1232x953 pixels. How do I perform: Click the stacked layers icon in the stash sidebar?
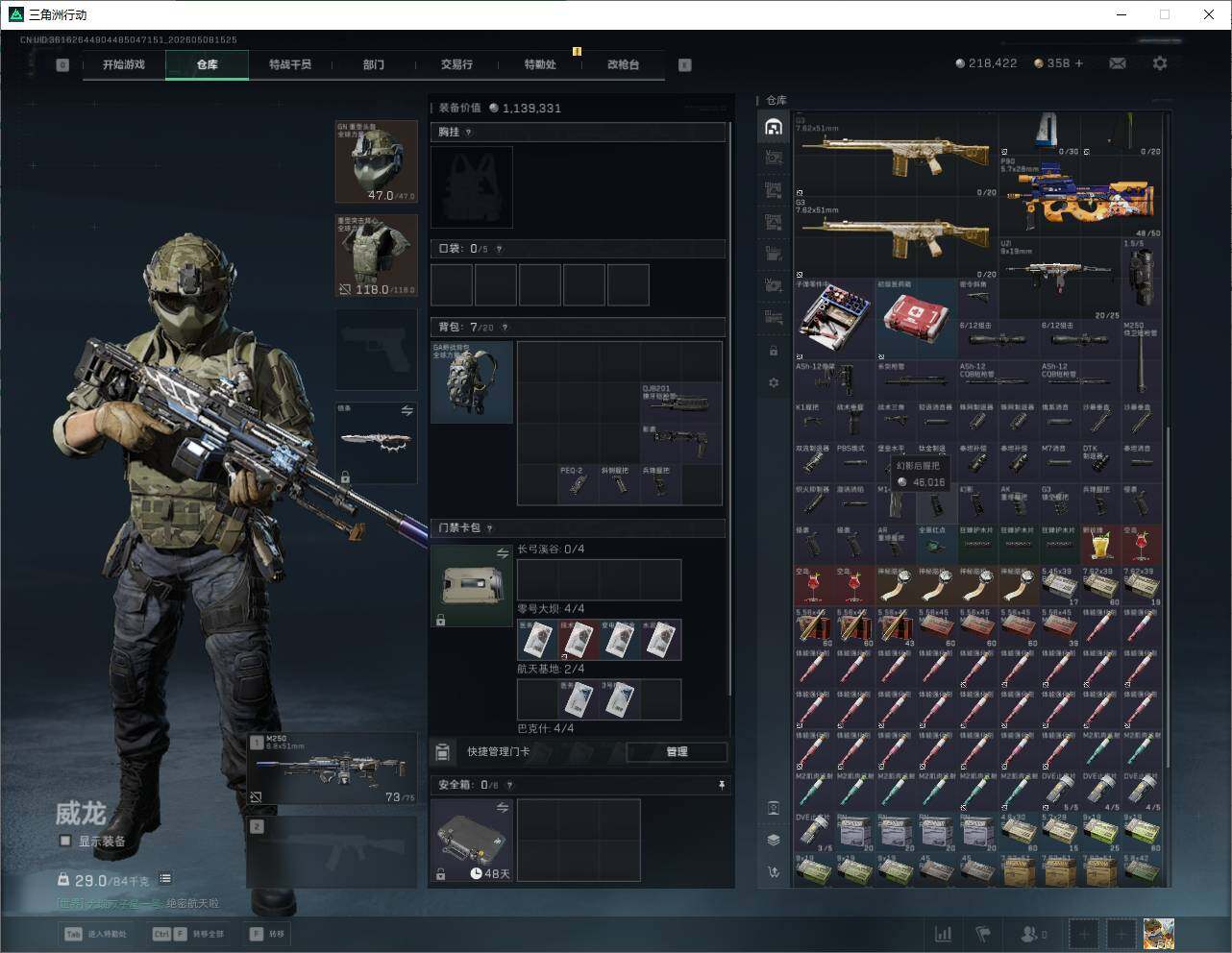pos(774,840)
